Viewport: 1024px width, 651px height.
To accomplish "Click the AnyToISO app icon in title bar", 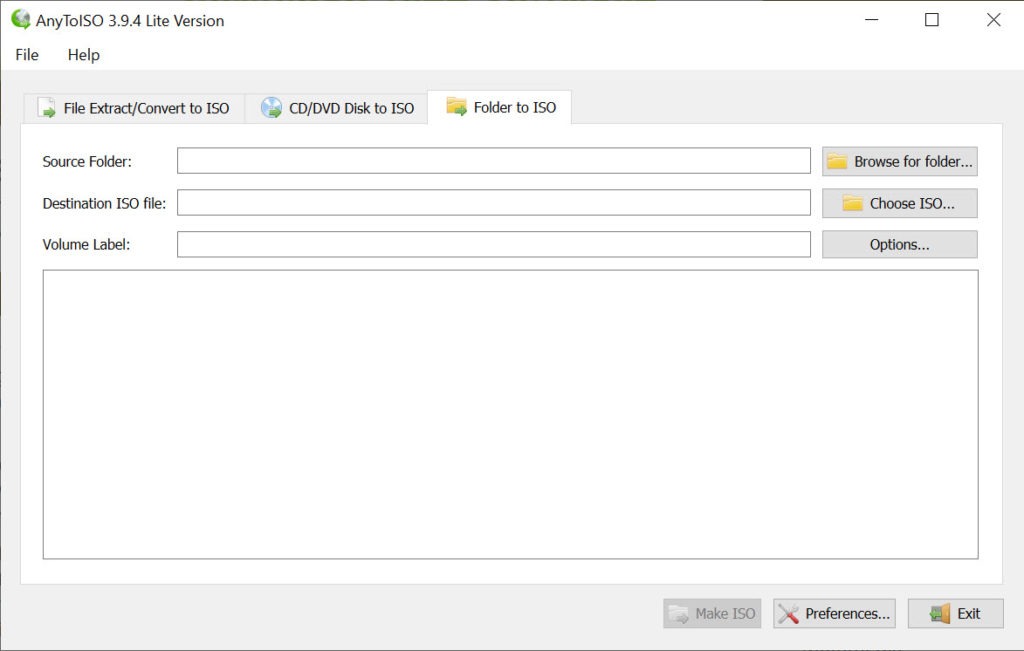I will click(20, 20).
